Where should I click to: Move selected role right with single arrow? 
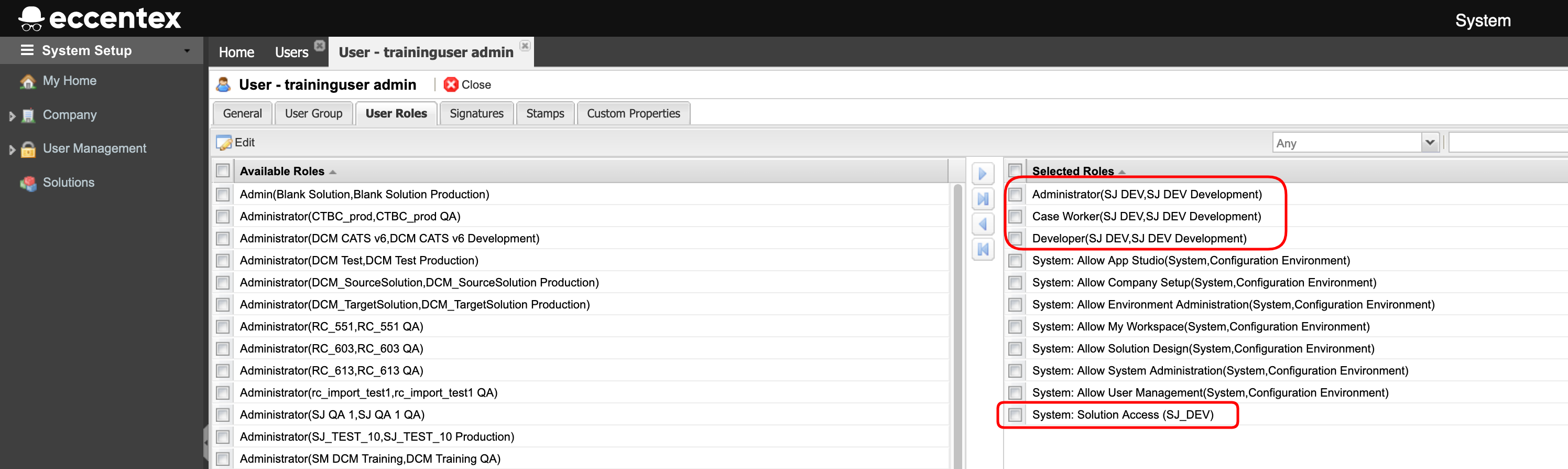(x=983, y=174)
